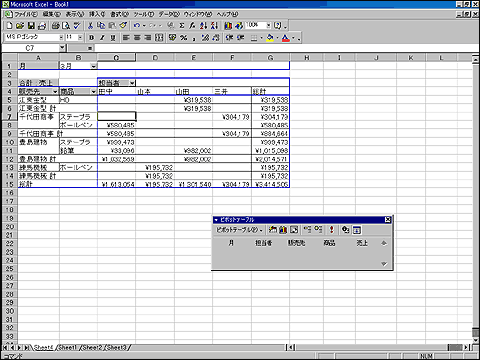Select the 売上 field button in PivotTable toolbar
Image resolution: width=480 pixels, height=360 pixels.
click(362, 243)
